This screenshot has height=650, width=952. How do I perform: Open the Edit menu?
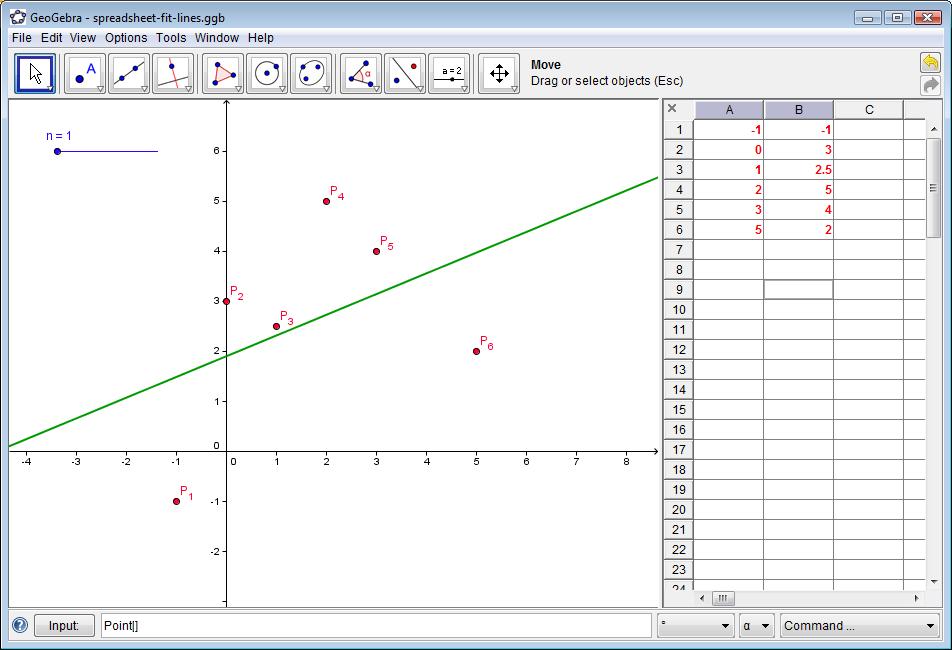point(52,38)
